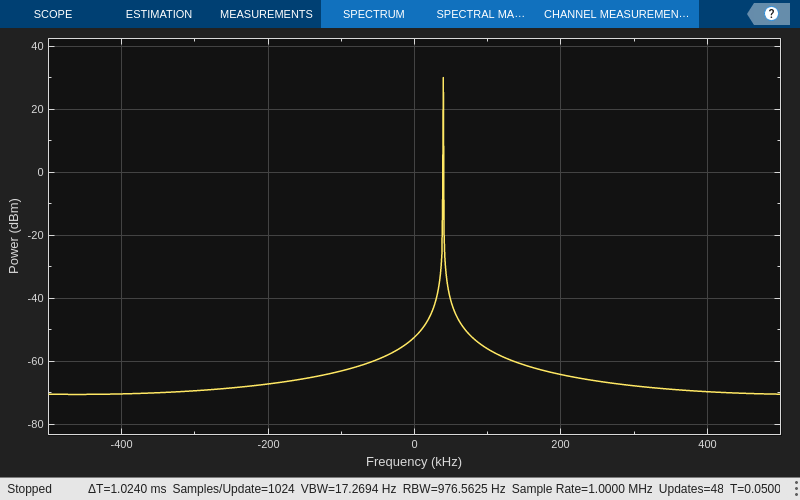Click the 0 tick on frequency axis
Image resolution: width=800 pixels, height=500 pixels.
(x=414, y=444)
